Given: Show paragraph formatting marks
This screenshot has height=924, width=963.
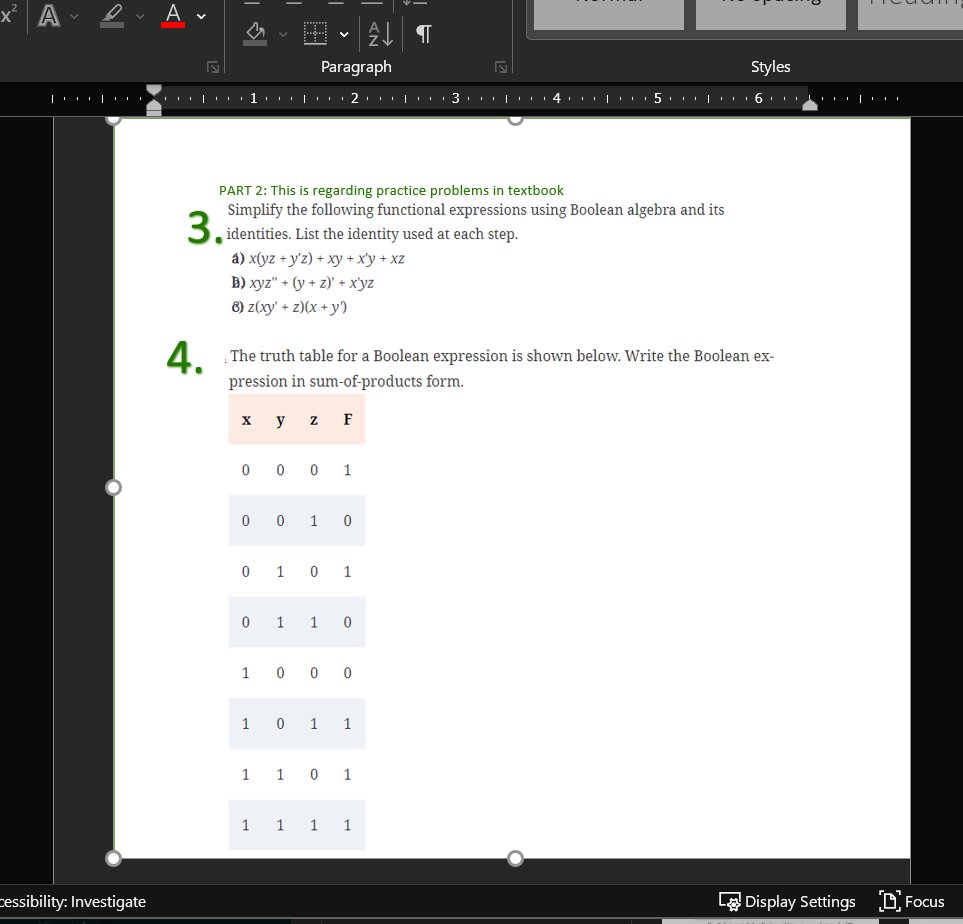Looking at the screenshot, I should point(422,33).
